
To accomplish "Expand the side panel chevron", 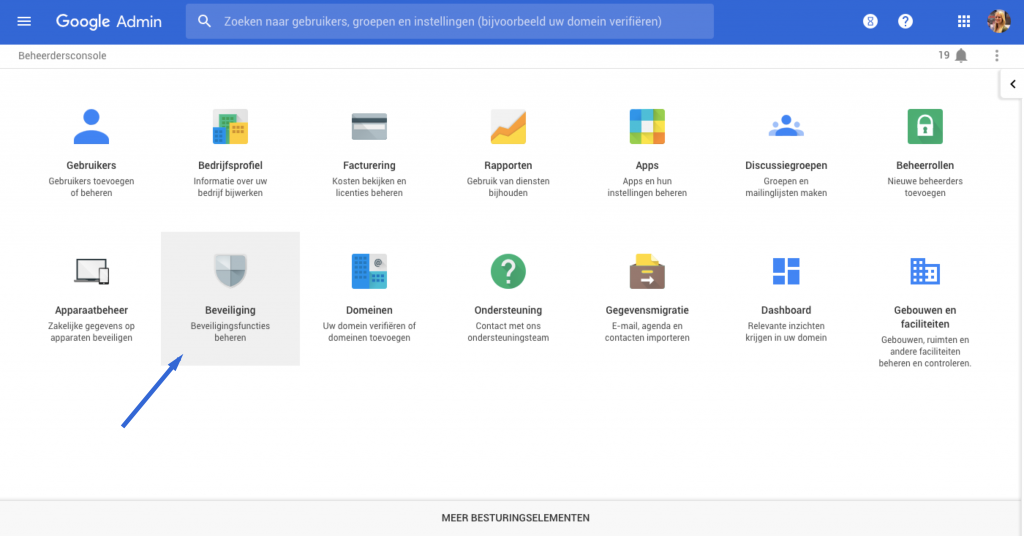I will [x=1012, y=84].
